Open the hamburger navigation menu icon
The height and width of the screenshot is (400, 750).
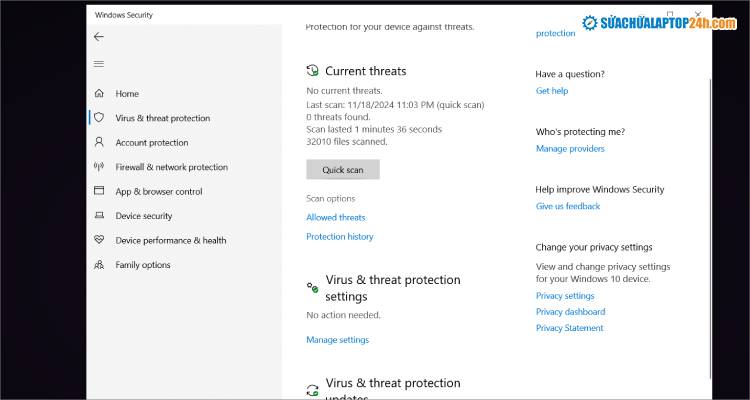pyautogui.click(x=98, y=64)
